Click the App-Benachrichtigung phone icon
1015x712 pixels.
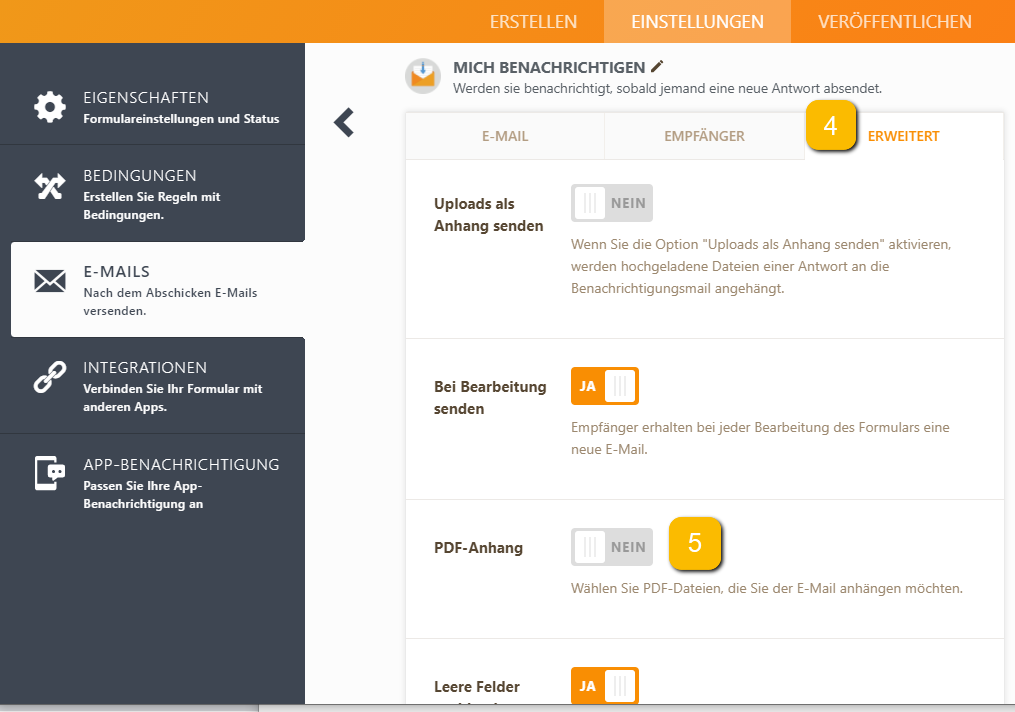tap(50, 473)
